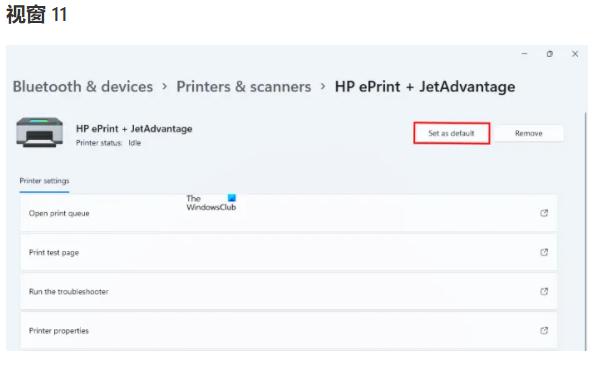The image size is (594, 365).
Task: Click the Print test page row
Action: pyautogui.click(x=289, y=252)
